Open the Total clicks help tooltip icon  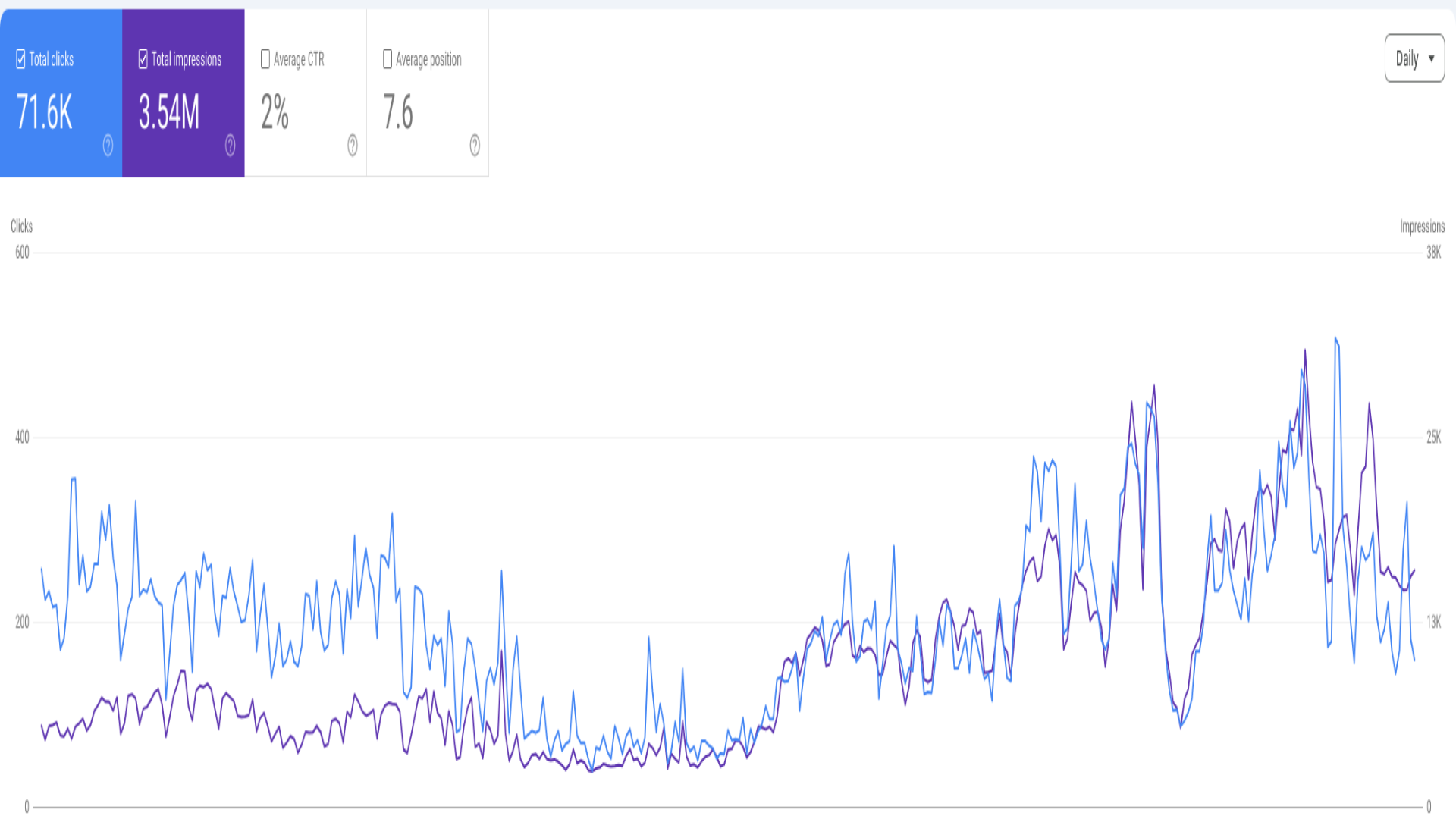click(x=107, y=148)
